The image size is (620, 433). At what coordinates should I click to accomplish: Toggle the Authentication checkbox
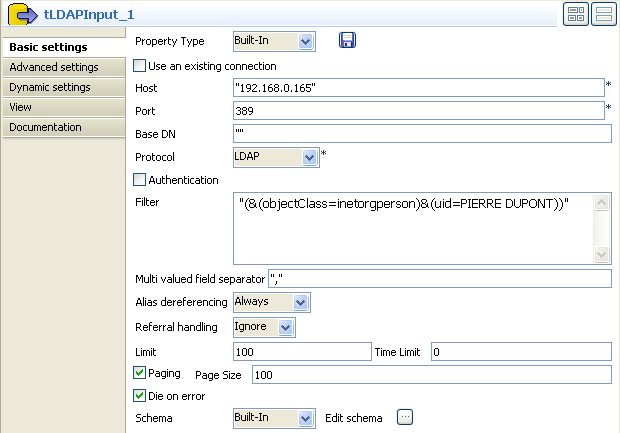point(140,180)
